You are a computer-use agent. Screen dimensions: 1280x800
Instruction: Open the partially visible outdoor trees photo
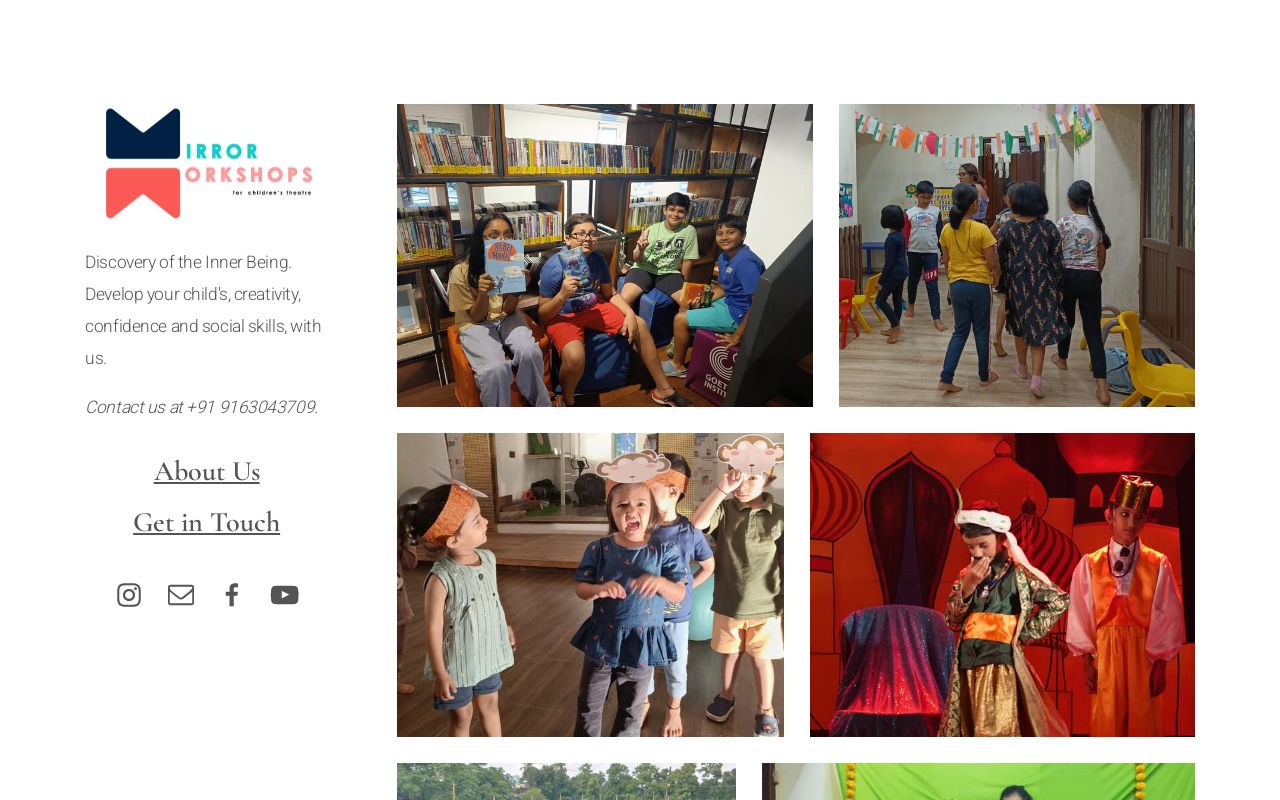[566, 782]
